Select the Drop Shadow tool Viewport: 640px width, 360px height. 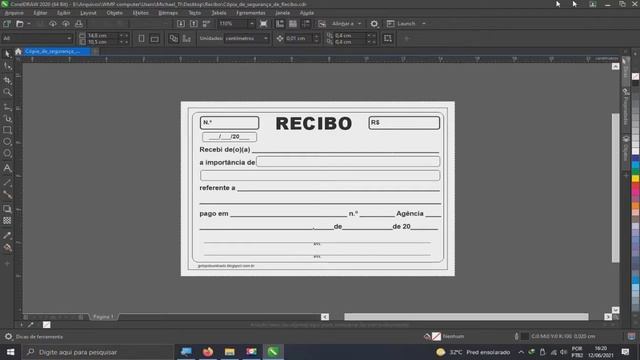(7, 209)
